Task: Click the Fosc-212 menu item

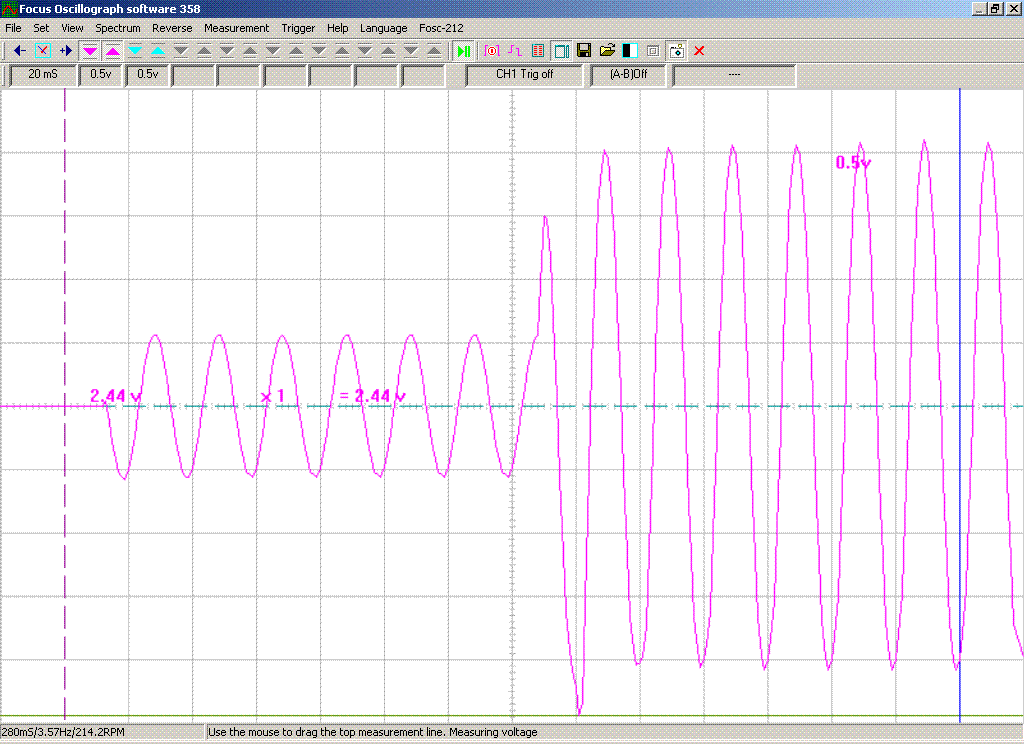Action: pyautogui.click(x=441, y=28)
